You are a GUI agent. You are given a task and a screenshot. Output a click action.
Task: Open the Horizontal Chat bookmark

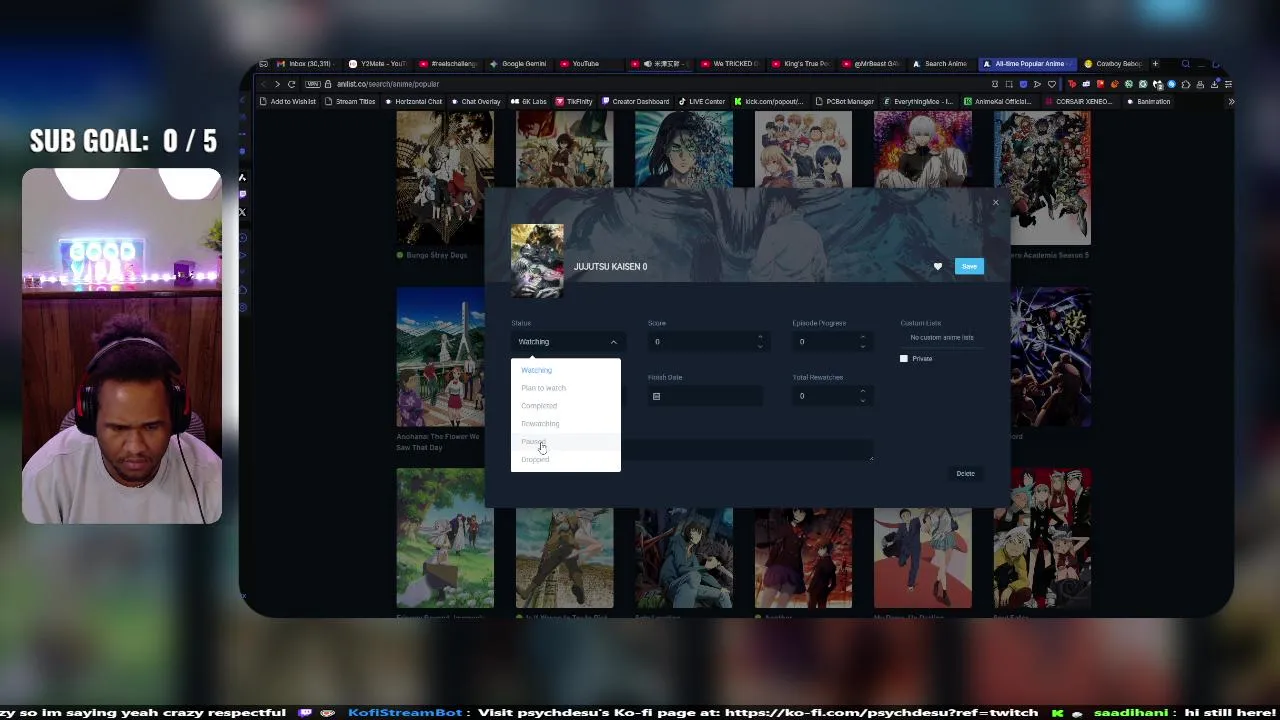click(414, 102)
